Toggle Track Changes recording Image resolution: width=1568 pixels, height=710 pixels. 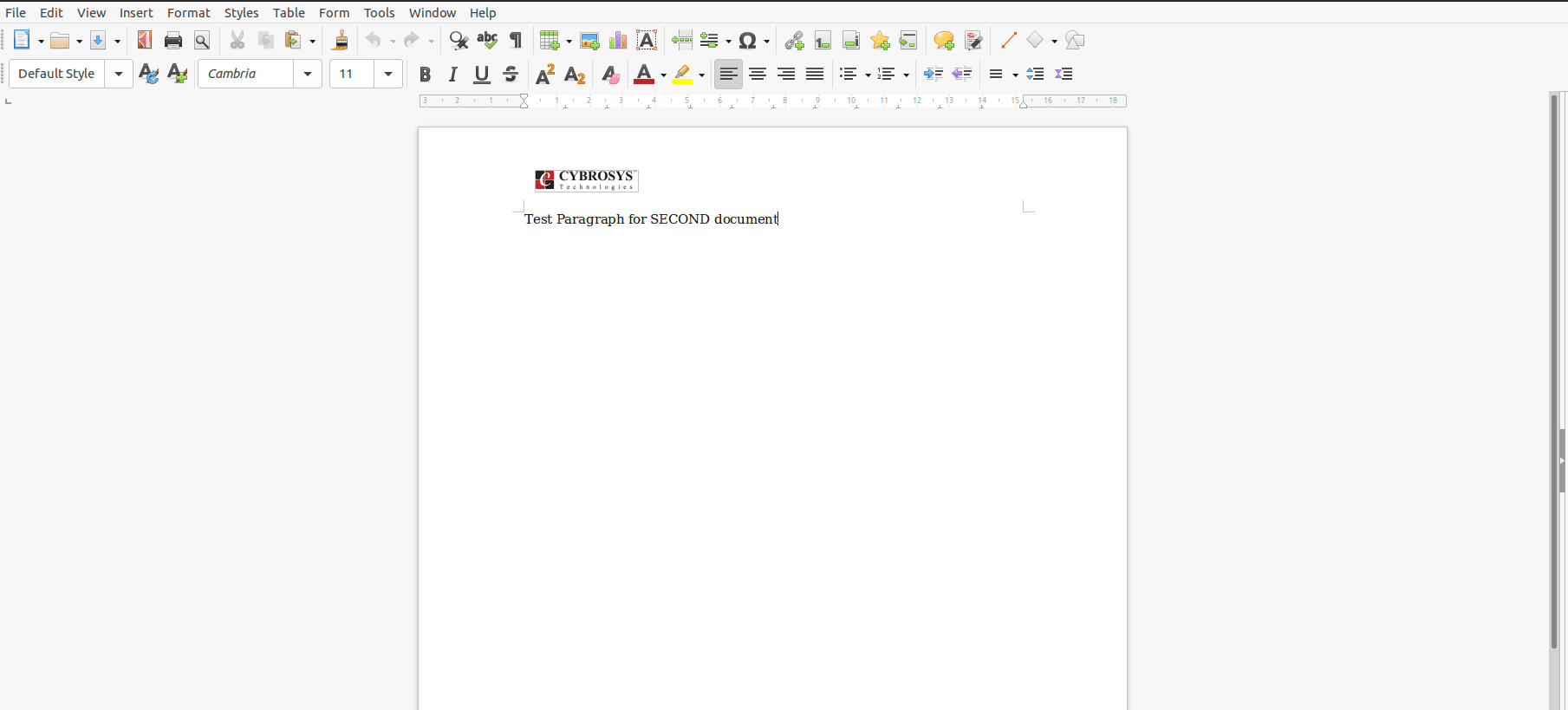click(x=973, y=40)
